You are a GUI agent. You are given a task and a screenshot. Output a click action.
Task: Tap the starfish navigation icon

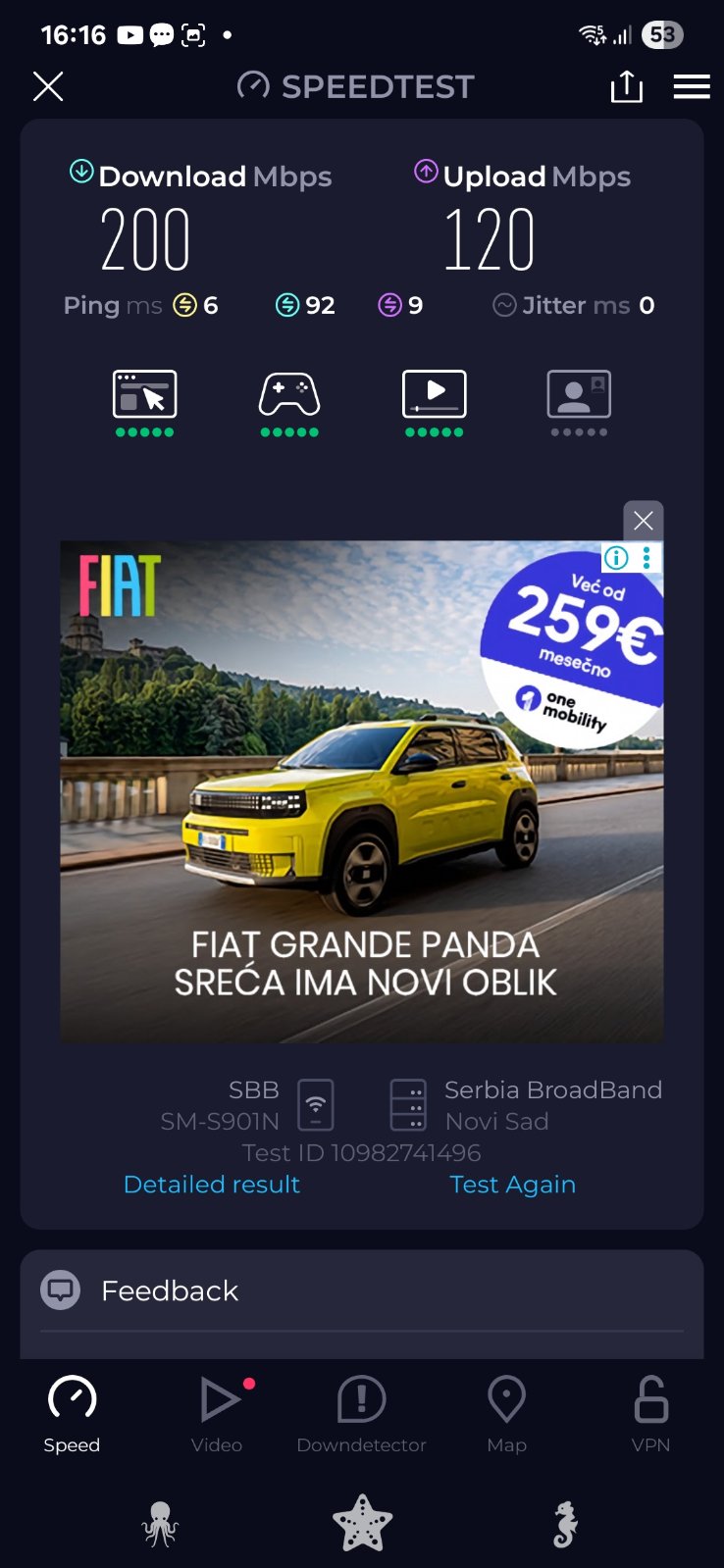pos(362,1523)
